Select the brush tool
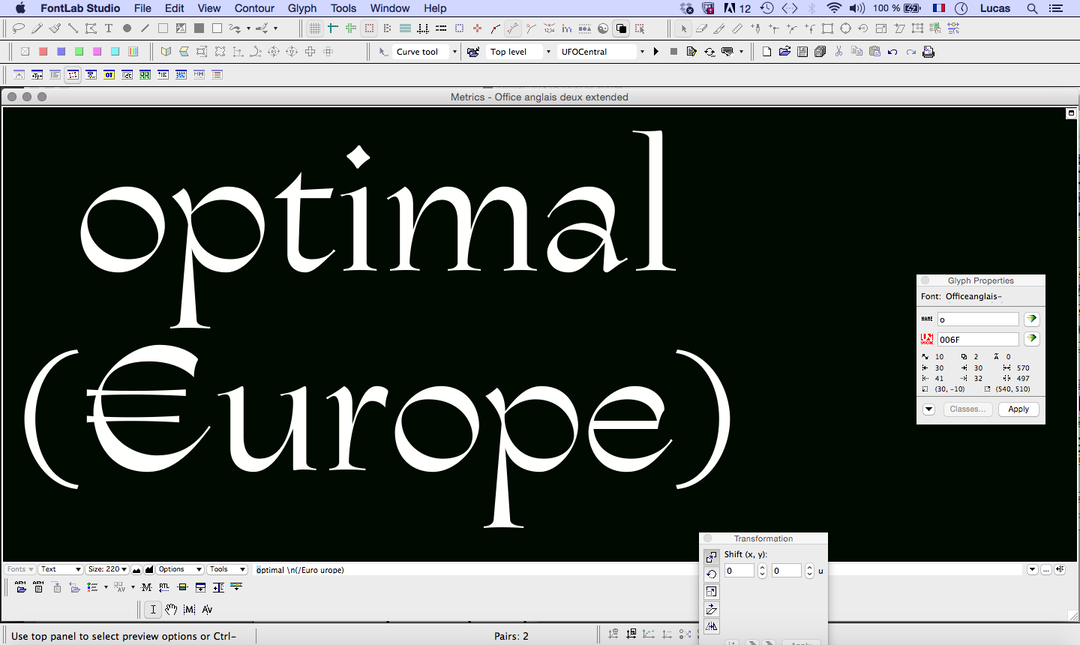This screenshot has height=645, width=1080. click(55, 28)
